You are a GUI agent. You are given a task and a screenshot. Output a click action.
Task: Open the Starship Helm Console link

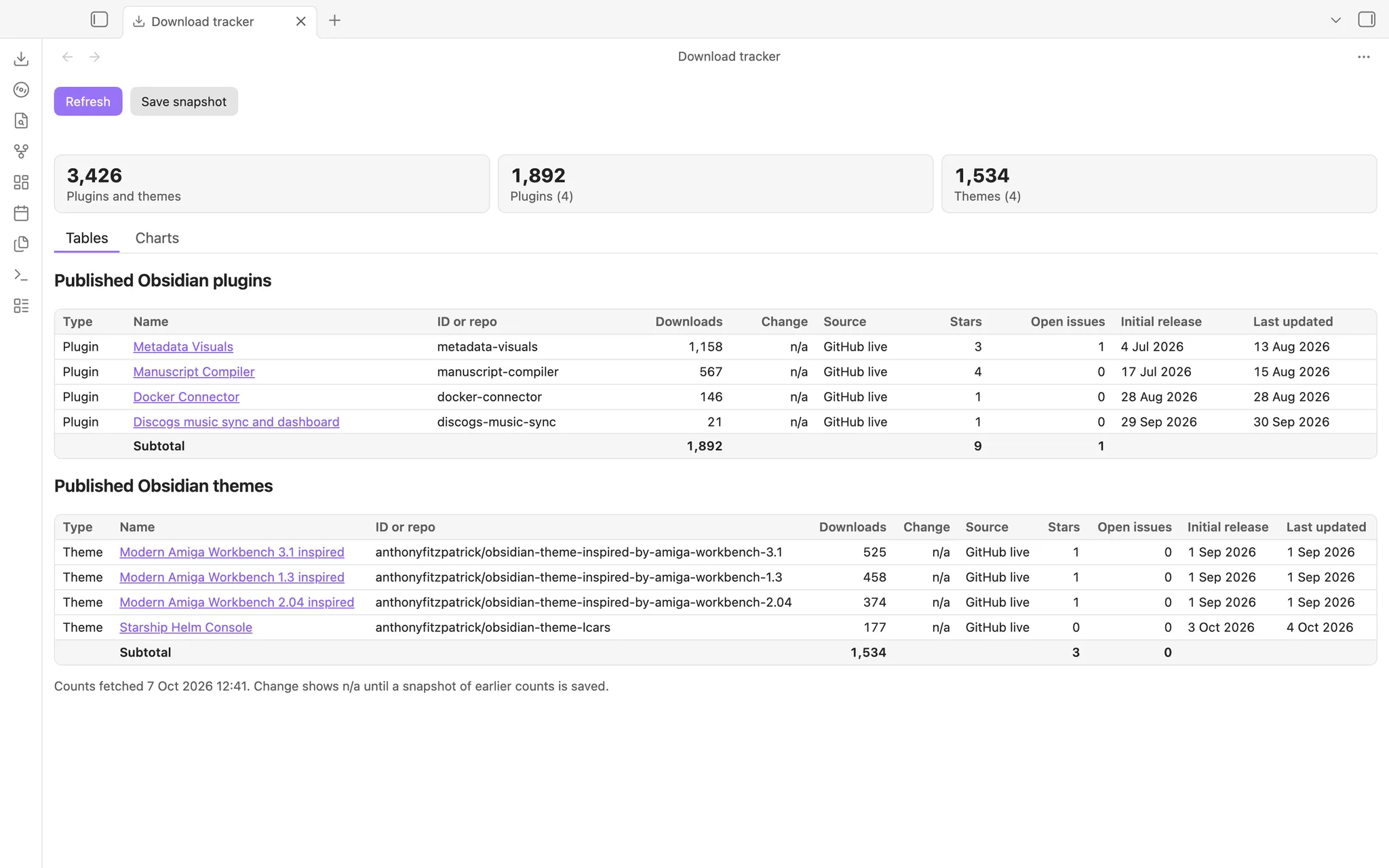(186, 627)
